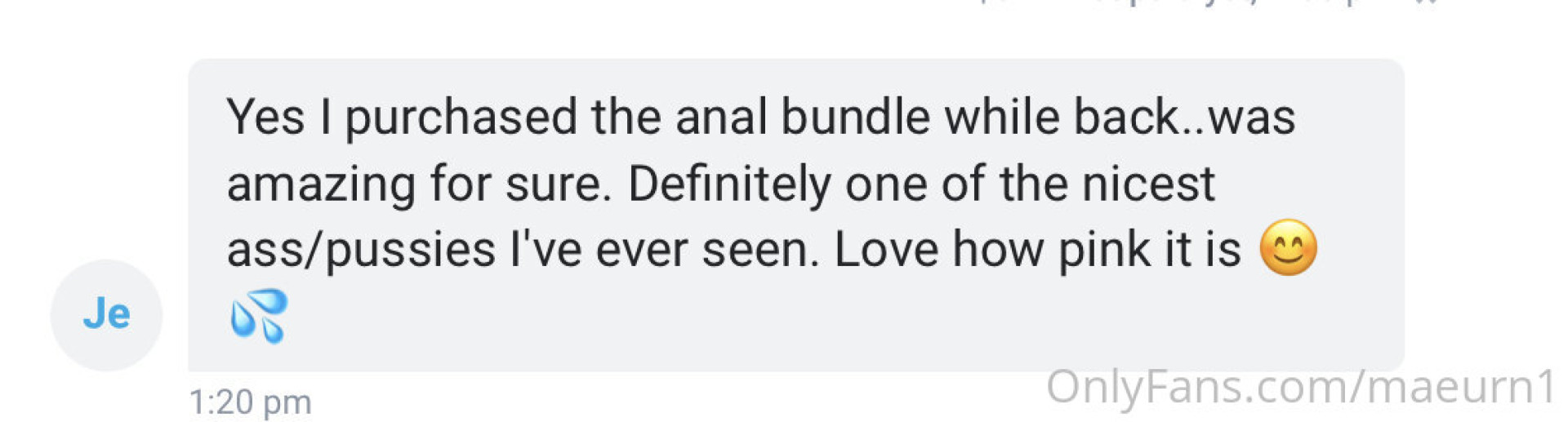
Task: Click the word "Yes" starting the message
Action: click(265, 117)
